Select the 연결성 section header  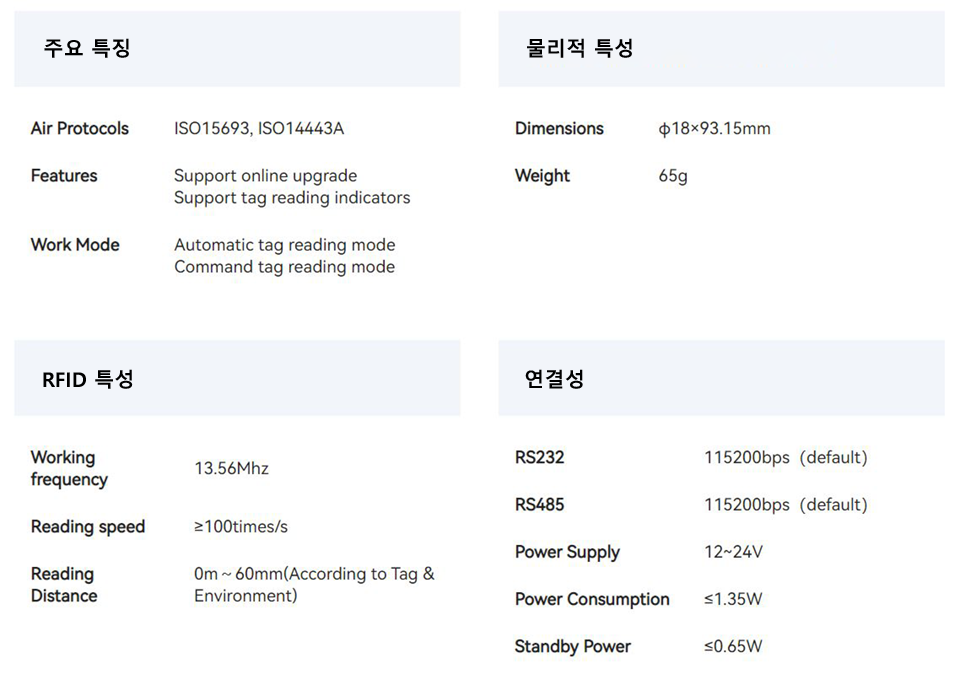tap(554, 379)
